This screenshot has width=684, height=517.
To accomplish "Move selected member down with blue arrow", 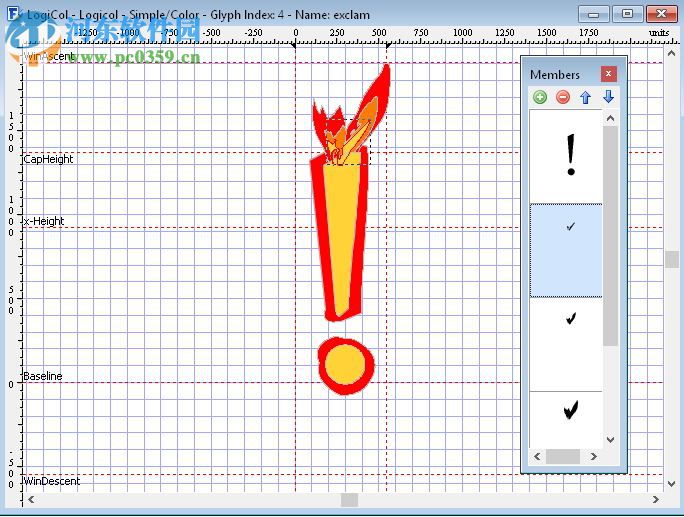I will [x=609, y=97].
